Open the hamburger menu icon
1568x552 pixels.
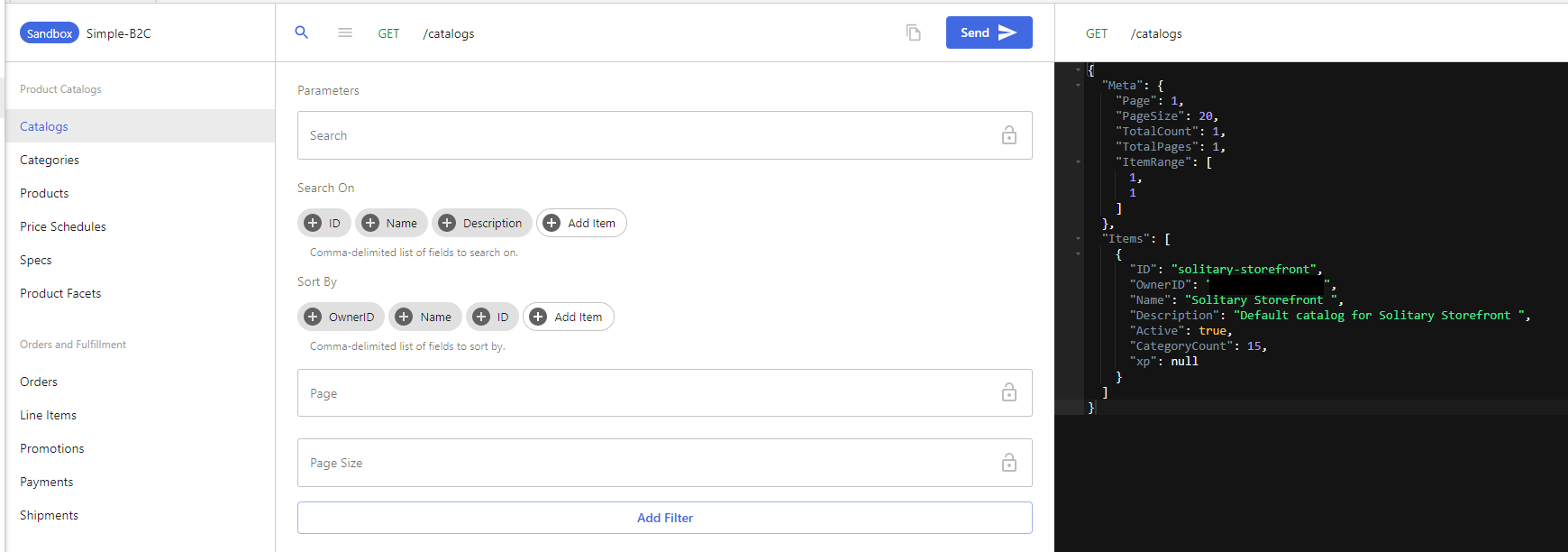click(x=345, y=32)
